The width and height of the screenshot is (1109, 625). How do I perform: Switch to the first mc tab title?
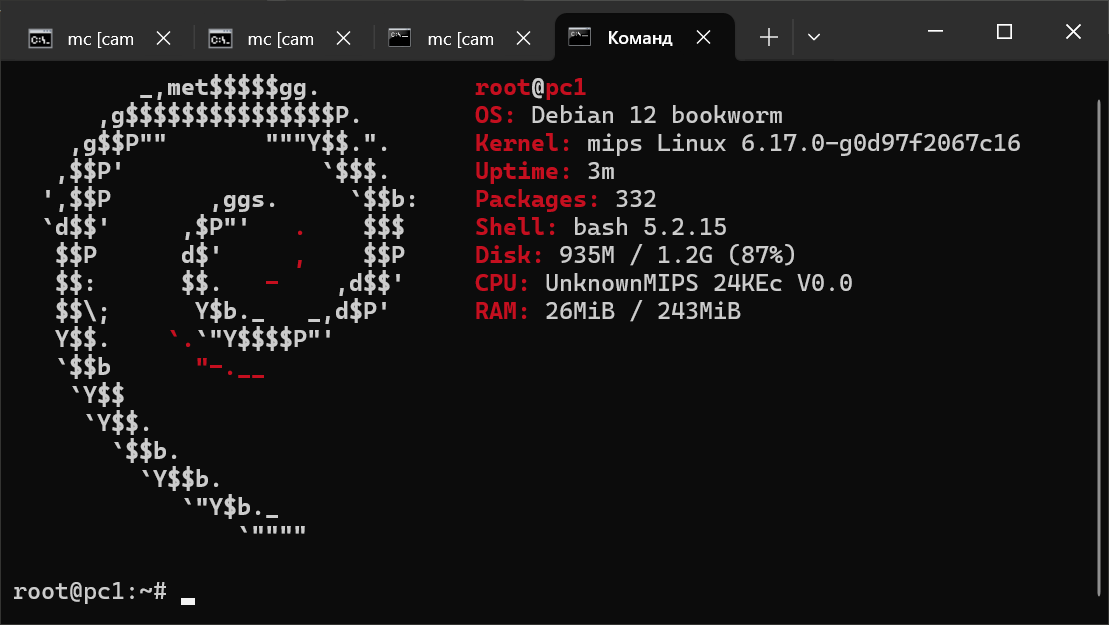click(100, 39)
